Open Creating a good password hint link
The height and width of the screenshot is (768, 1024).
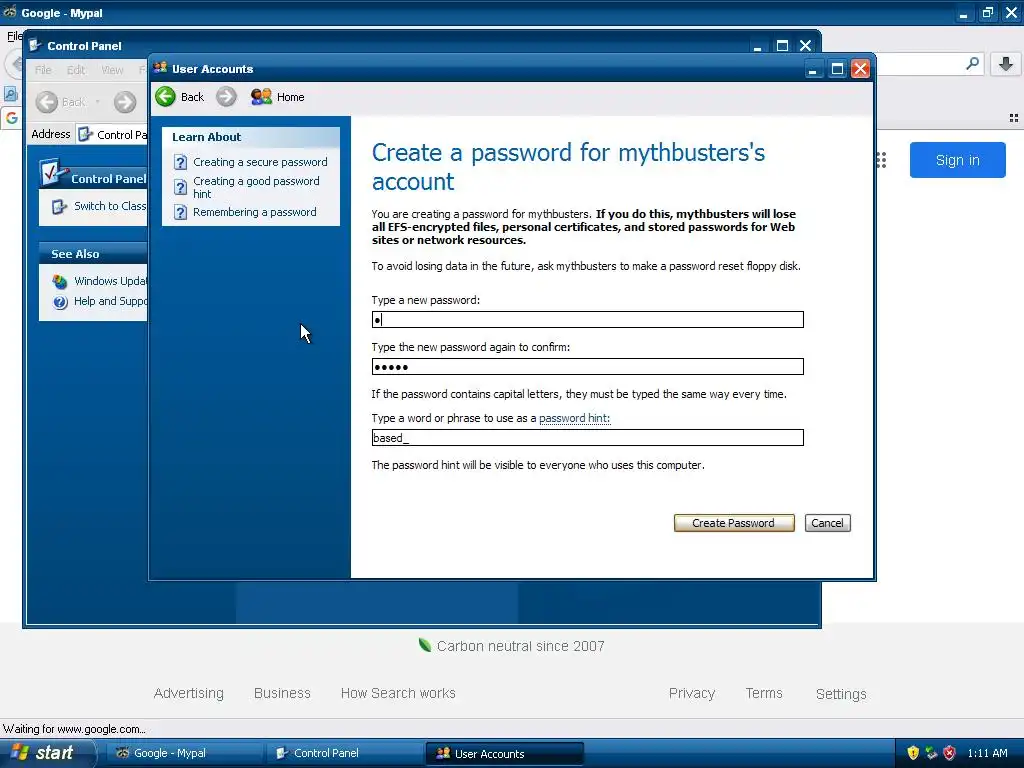tap(256, 187)
